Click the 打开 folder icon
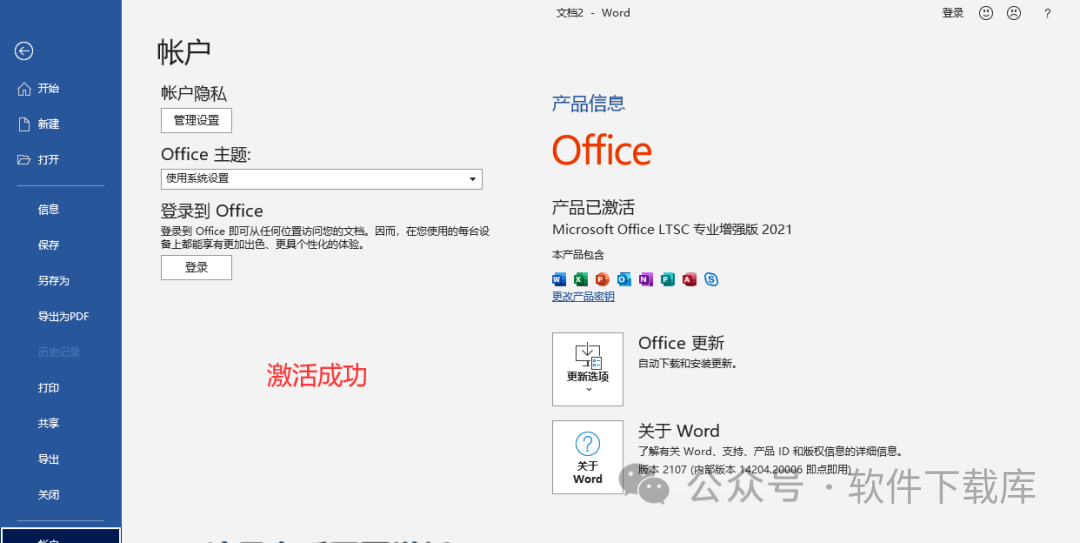This screenshot has height=543, width=1080. pyautogui.click(x=24, y=160)
